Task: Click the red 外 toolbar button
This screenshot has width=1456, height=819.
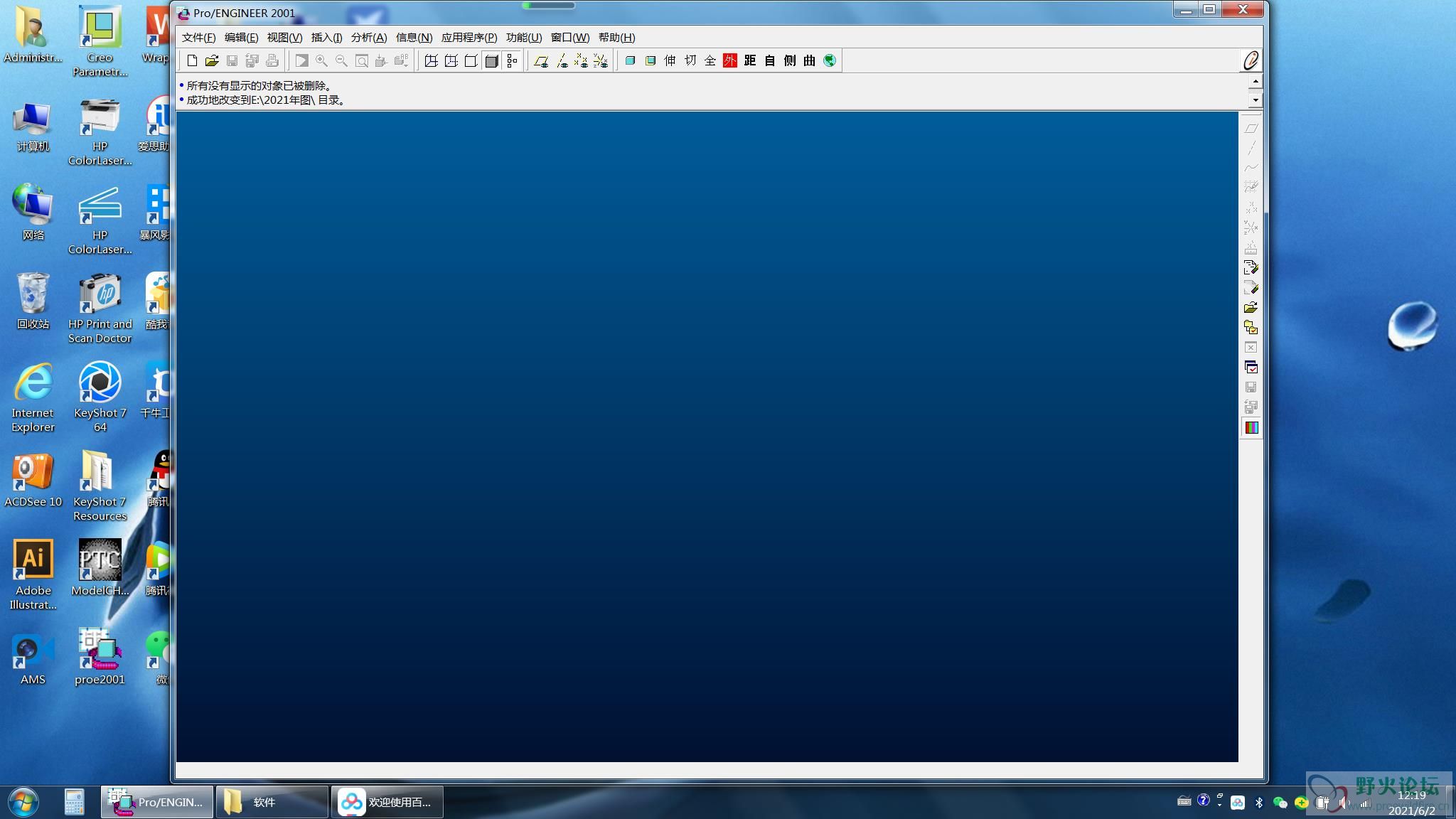Action: point(730,61)
